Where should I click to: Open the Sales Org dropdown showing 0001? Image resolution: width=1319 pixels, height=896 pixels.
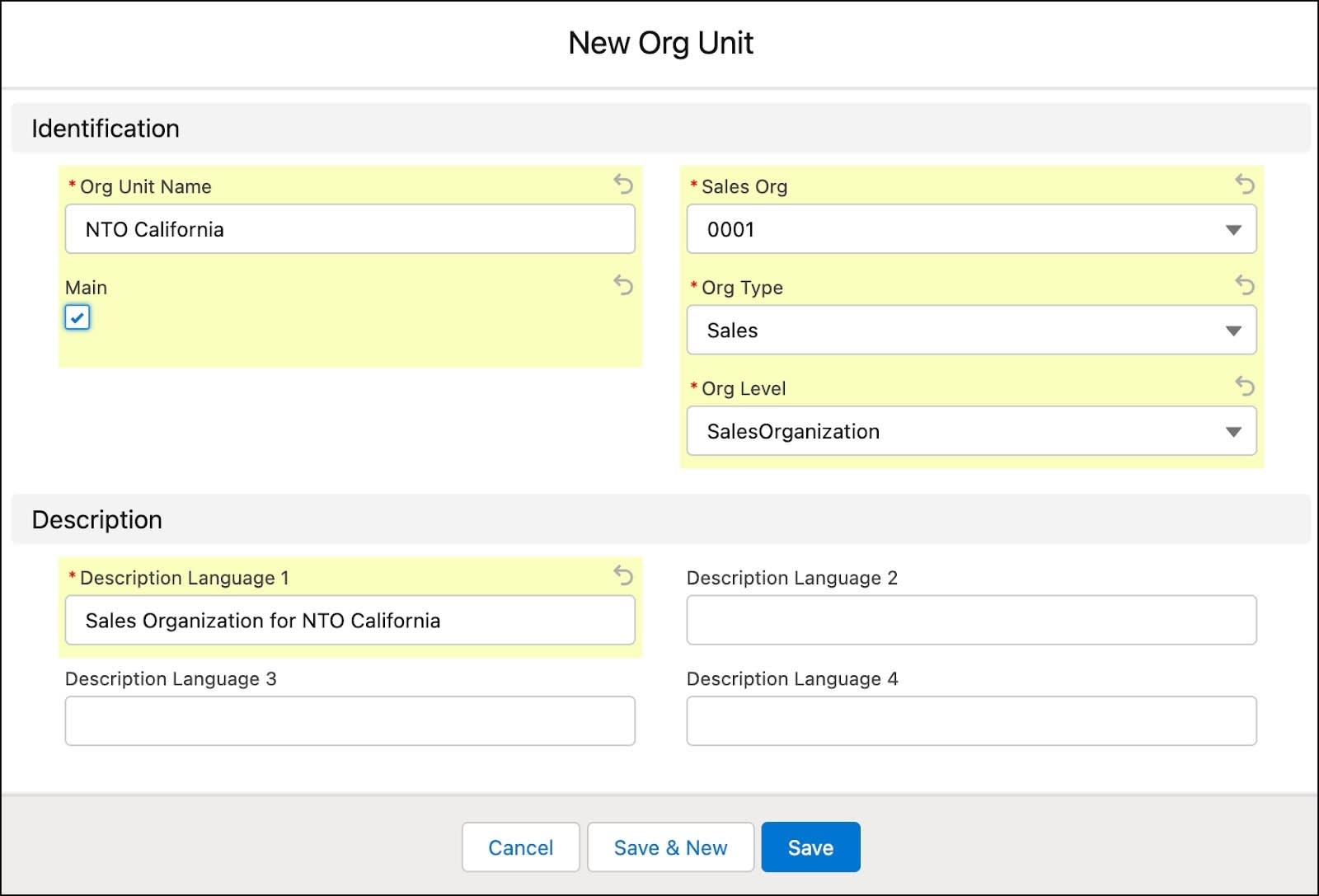(x=971, y=230)
